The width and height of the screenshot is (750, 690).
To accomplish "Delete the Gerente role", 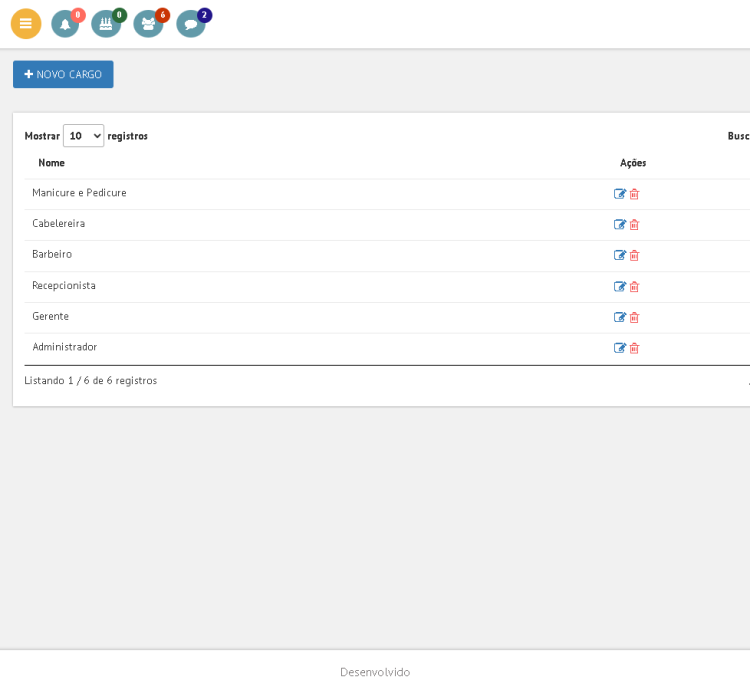I will coord(634,318).
